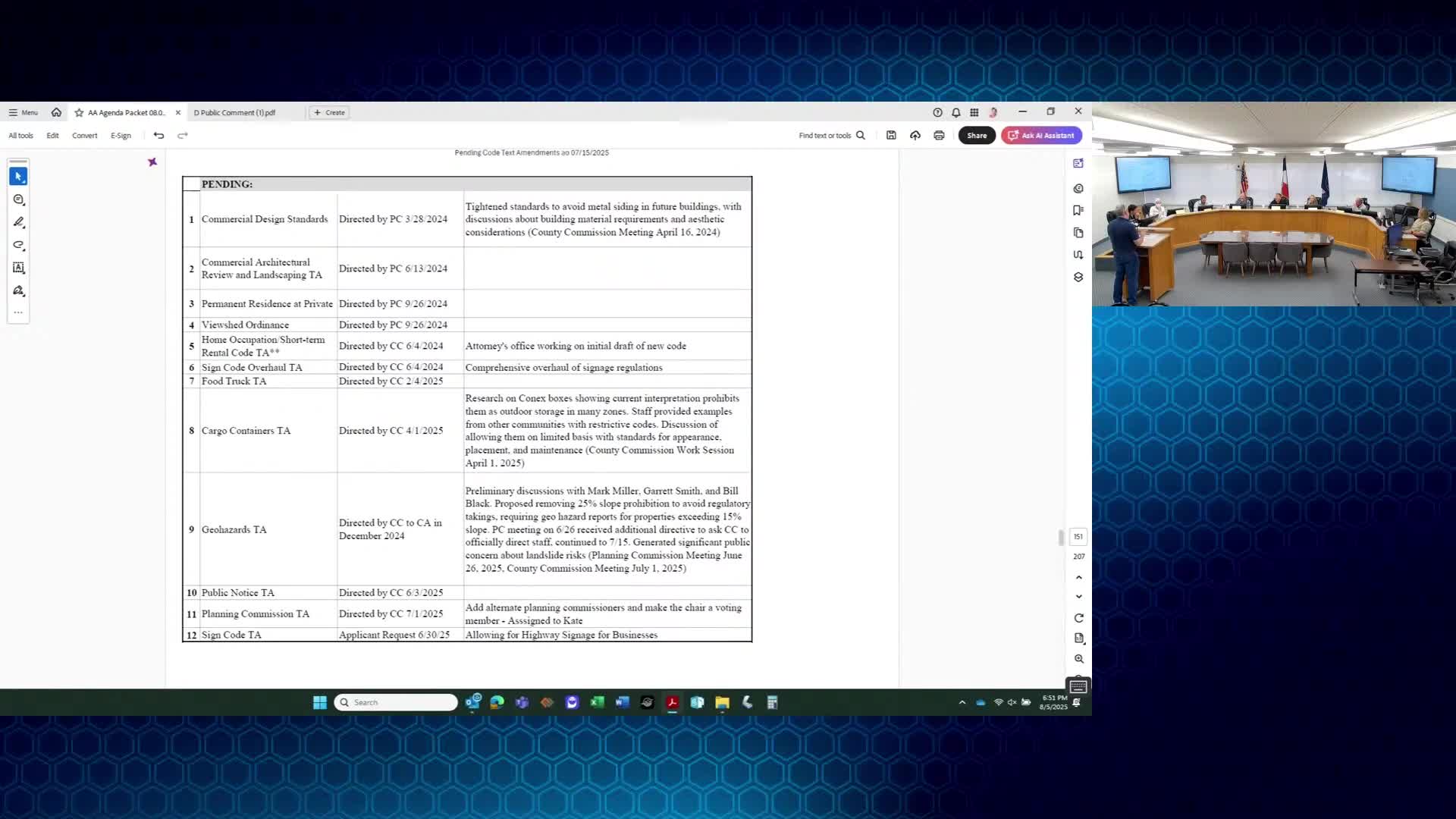The height and width of the screenshot is (819, 1456).
Task: Click the rotate page icon
Action: click(1078, 618)
